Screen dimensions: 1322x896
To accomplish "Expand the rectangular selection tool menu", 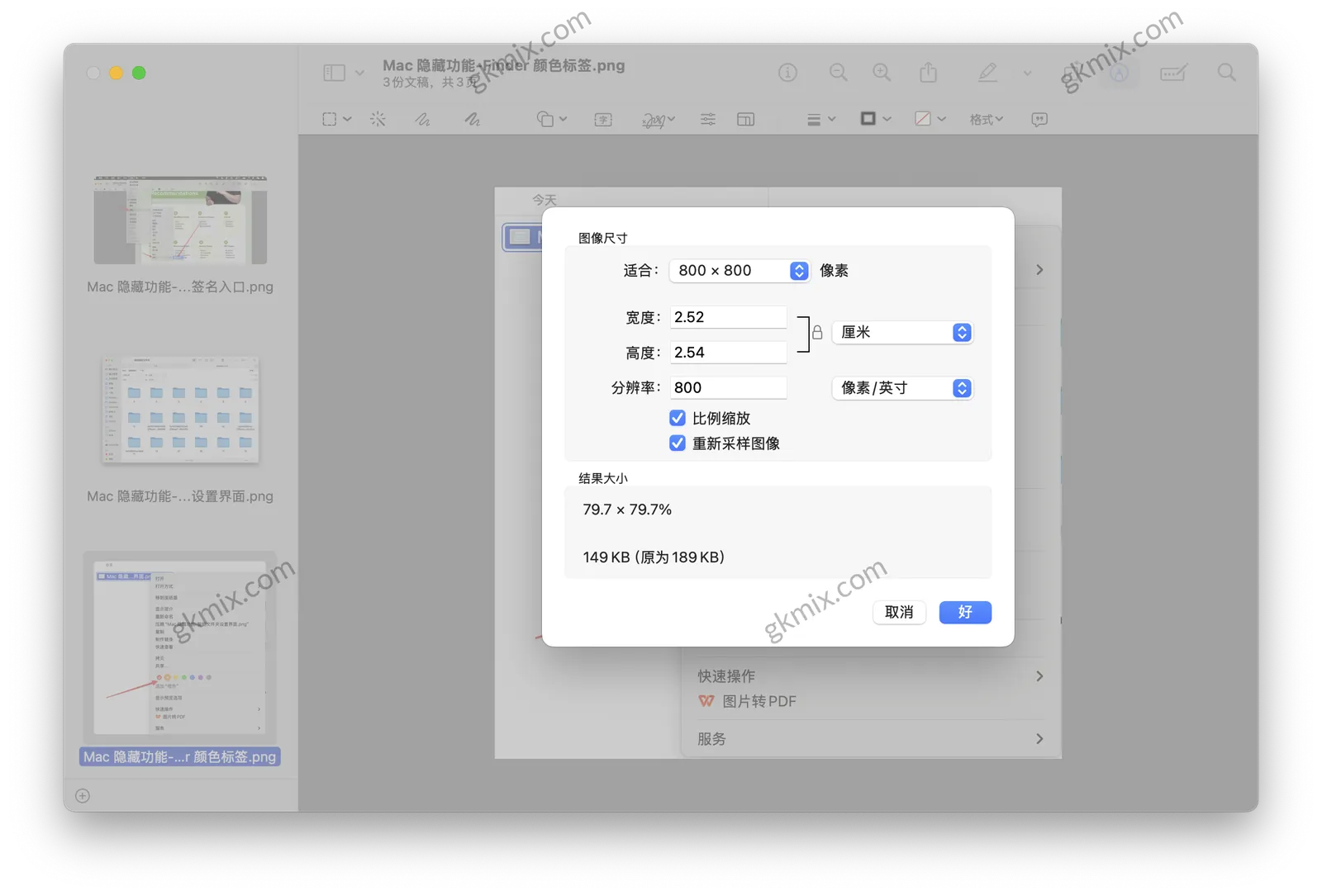I will pos(337,119).
